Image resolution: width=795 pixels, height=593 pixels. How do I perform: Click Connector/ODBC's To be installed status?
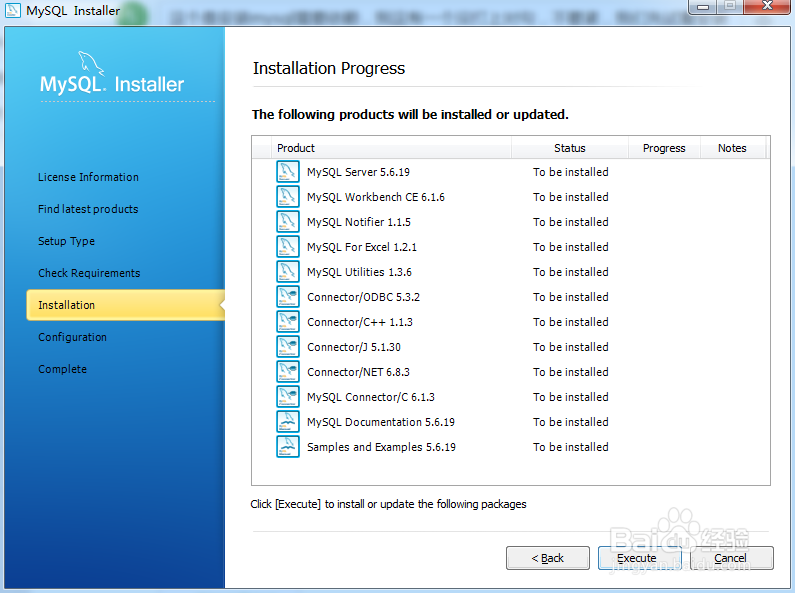pyautogui.click(x=571, y=297)
